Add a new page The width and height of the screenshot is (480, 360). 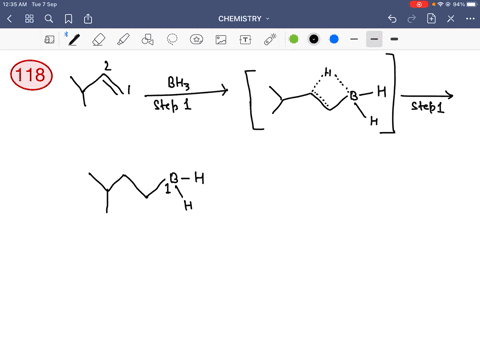(x=431, y=19)
